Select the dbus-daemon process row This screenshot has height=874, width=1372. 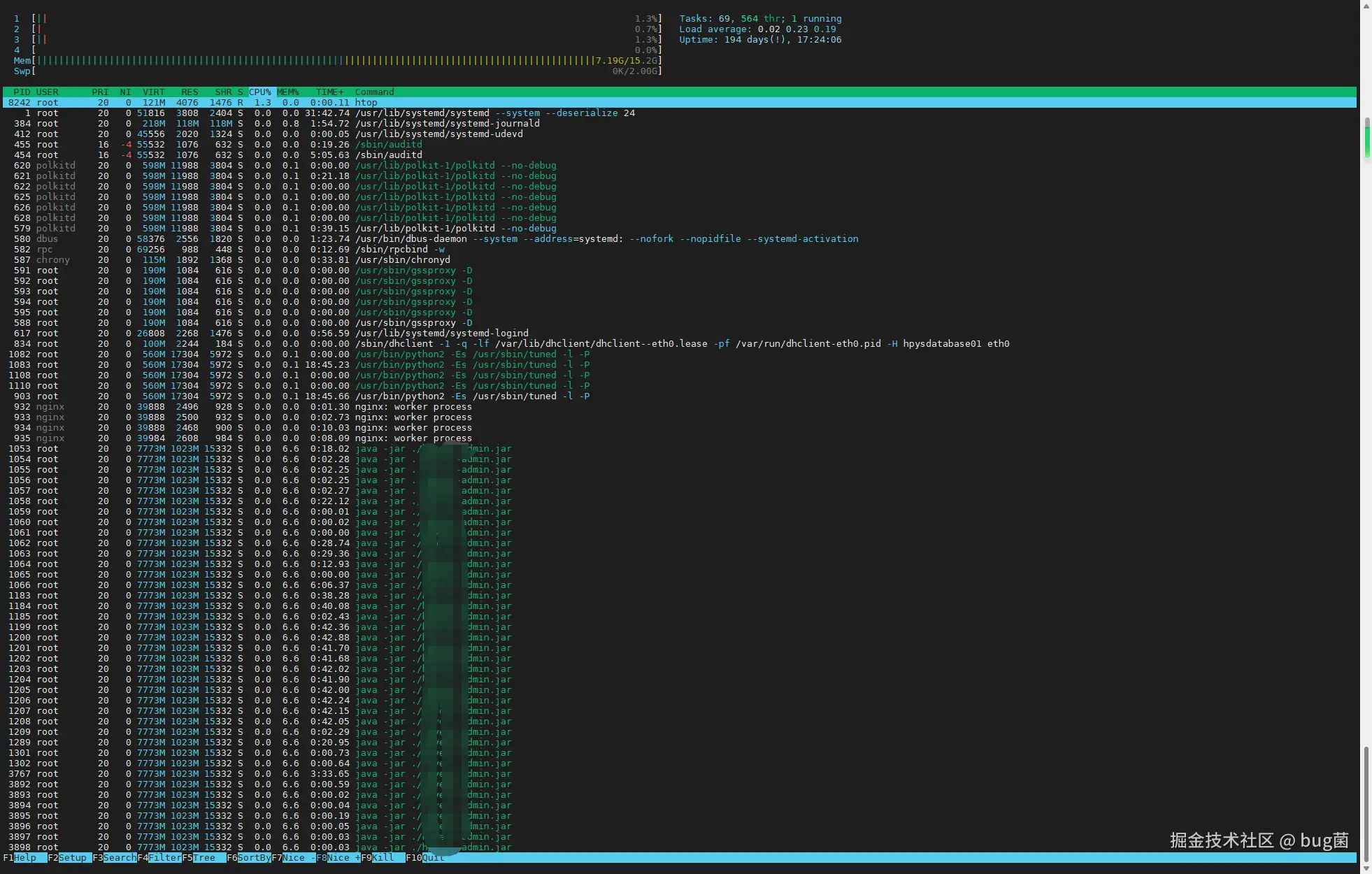tap(434, 239)
